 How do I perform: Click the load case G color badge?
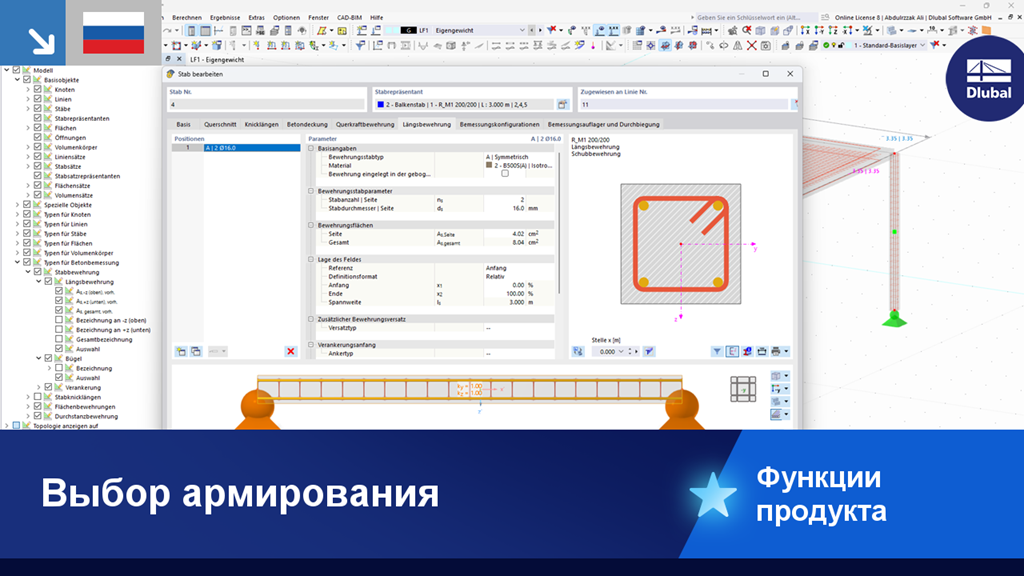[x=408, y=30]
